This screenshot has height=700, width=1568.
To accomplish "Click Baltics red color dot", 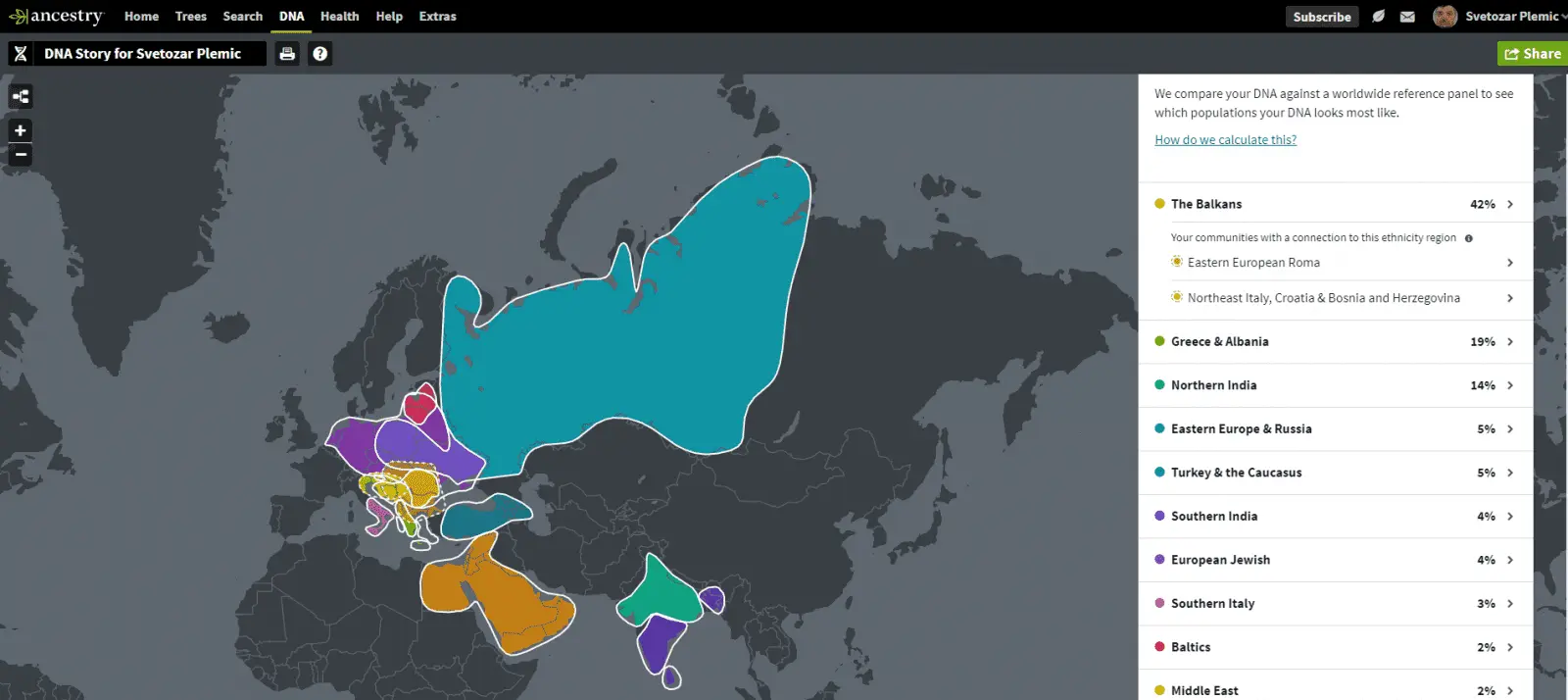I will point(1159,646).
